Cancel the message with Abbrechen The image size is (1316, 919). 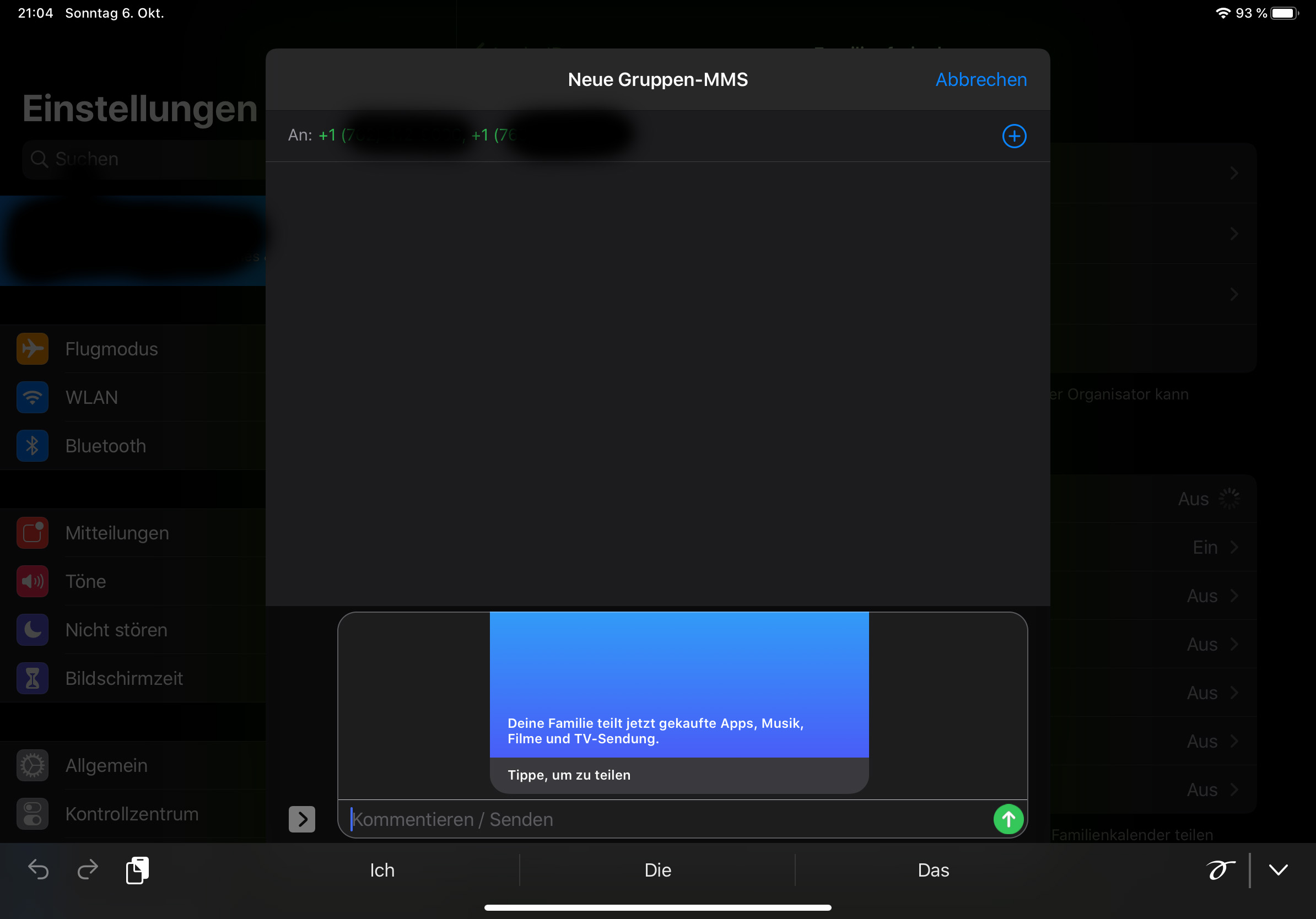(981, 79)
